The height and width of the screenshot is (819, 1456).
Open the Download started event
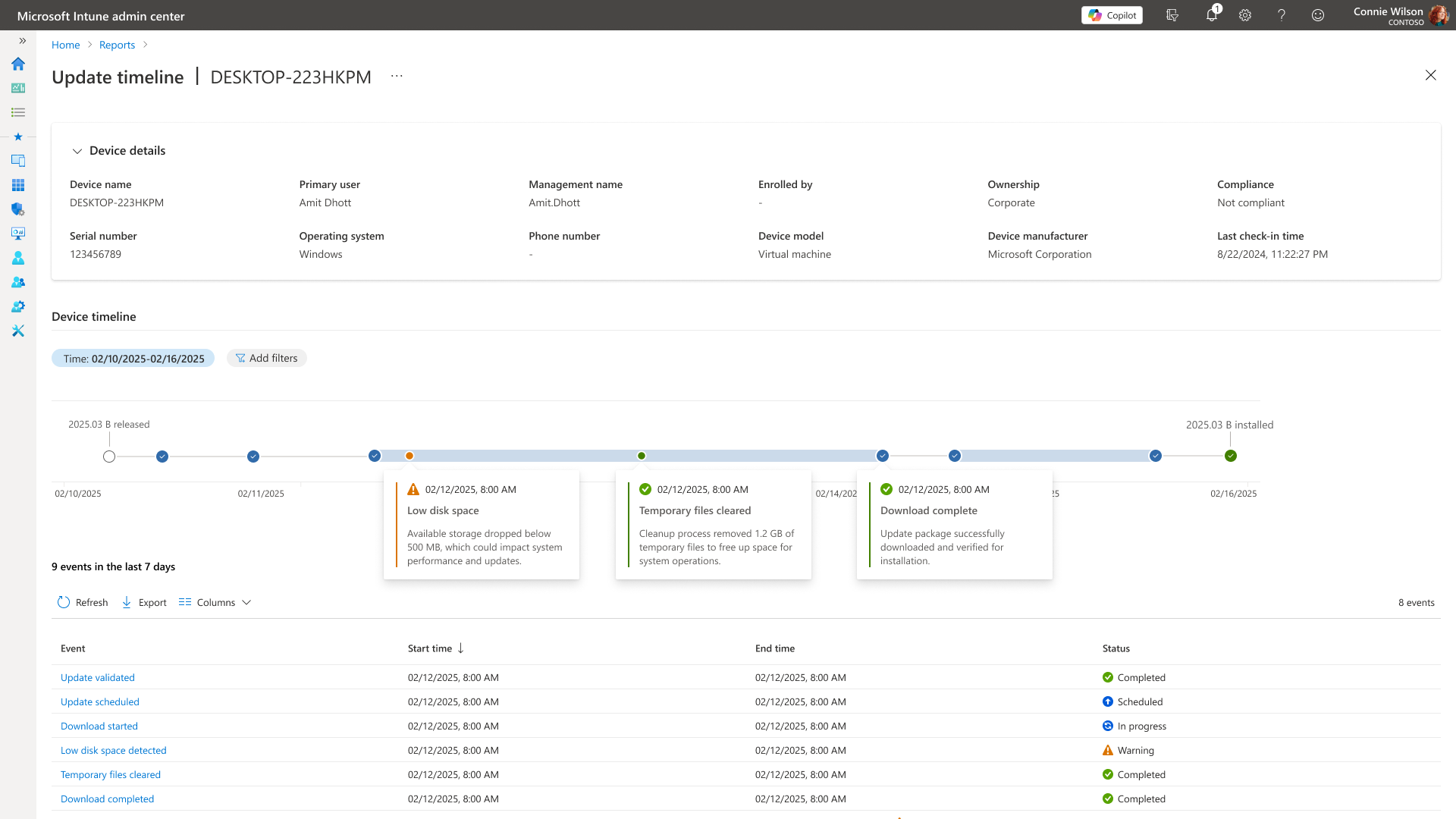click(x=99, y=726)
